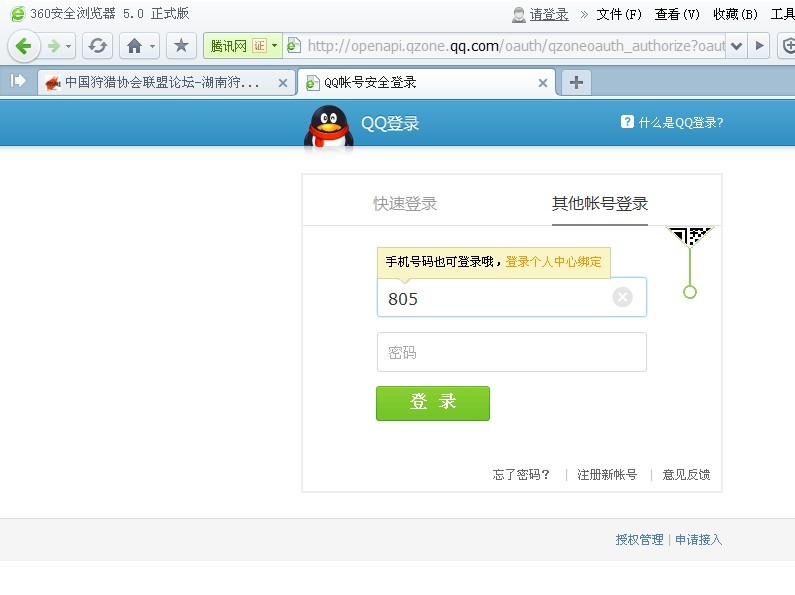Click the QQ penguin logo
Screen dimensions: 795x595
click(329, 128)
